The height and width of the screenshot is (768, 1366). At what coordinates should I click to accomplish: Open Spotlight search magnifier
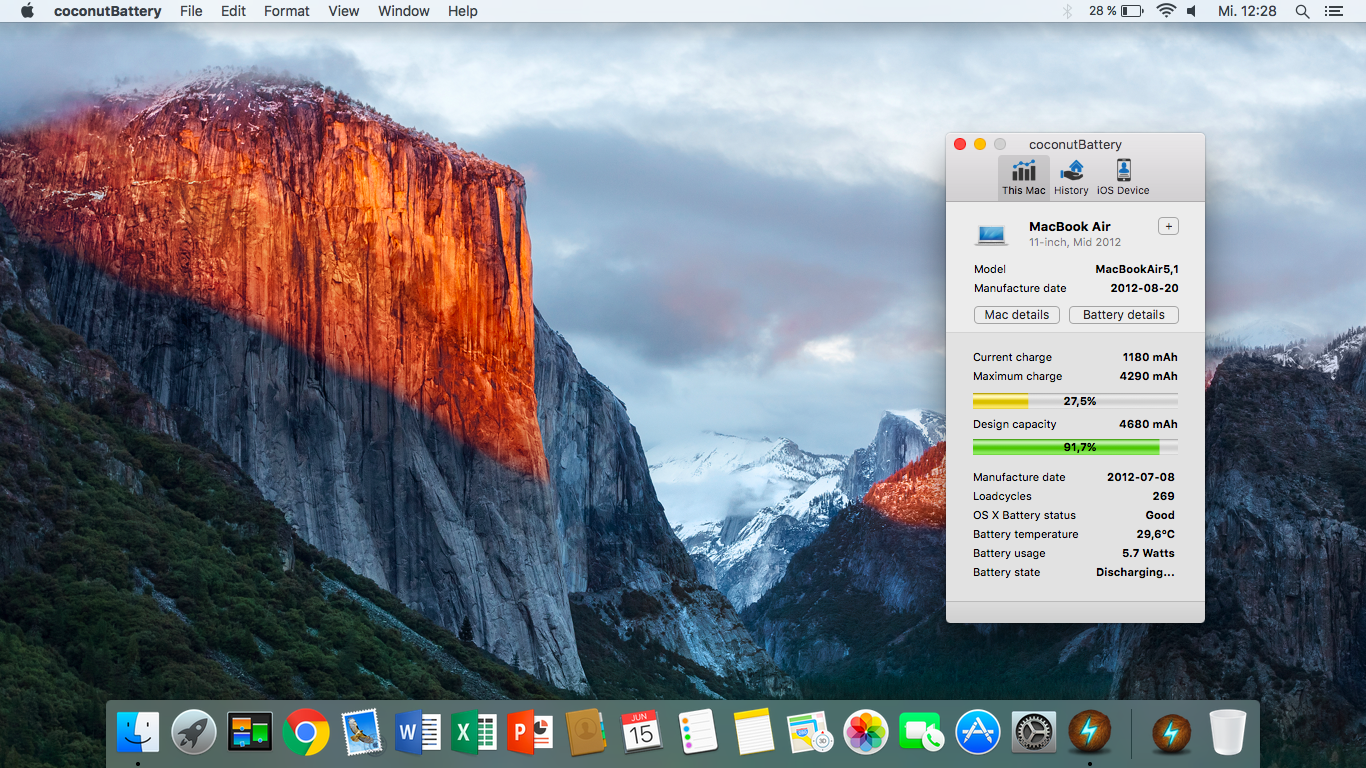[1302, 11]
